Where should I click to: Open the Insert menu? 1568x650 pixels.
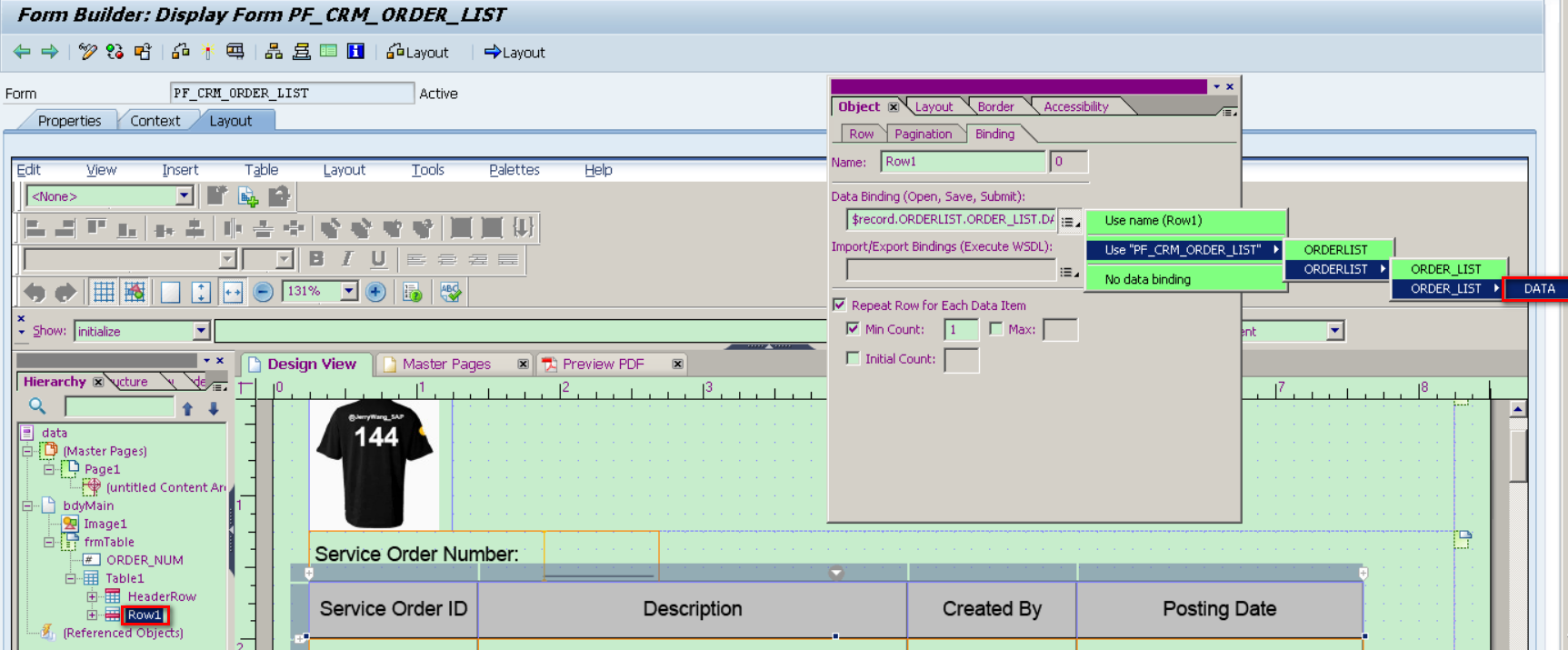point(180,169)
